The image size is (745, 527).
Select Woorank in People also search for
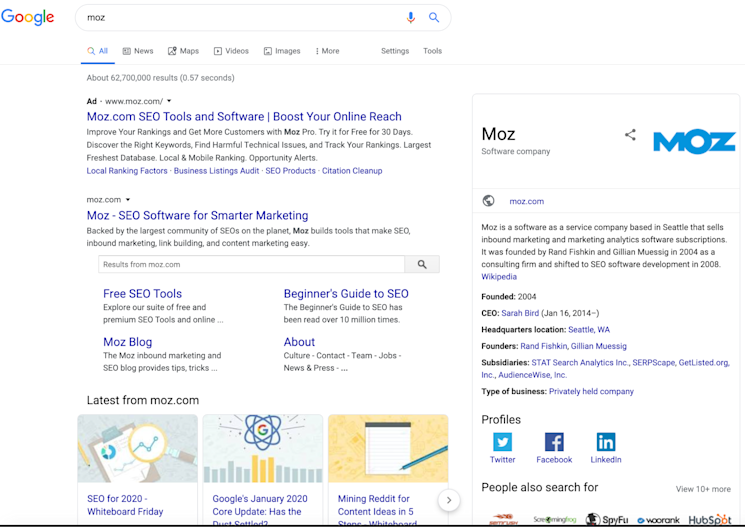tap(658, 520)
